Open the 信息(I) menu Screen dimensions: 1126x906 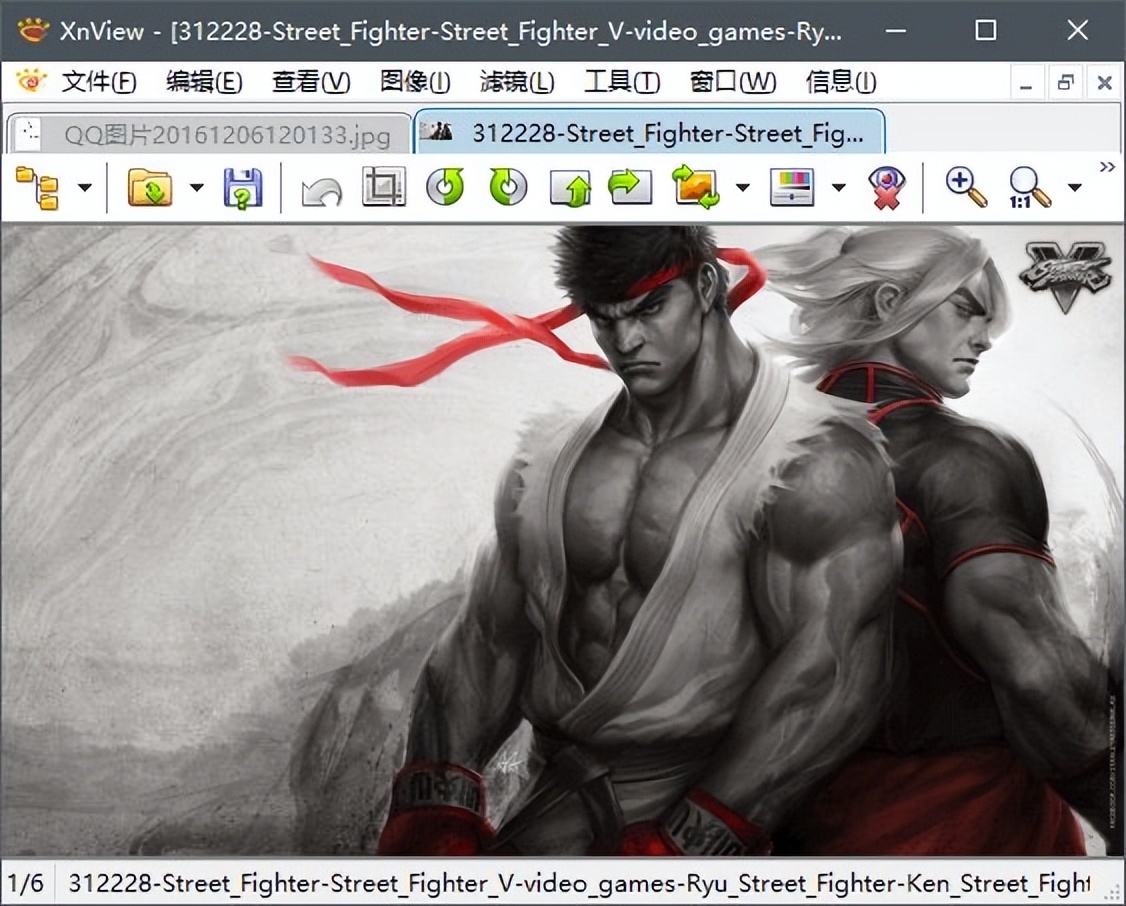(841, 82)
